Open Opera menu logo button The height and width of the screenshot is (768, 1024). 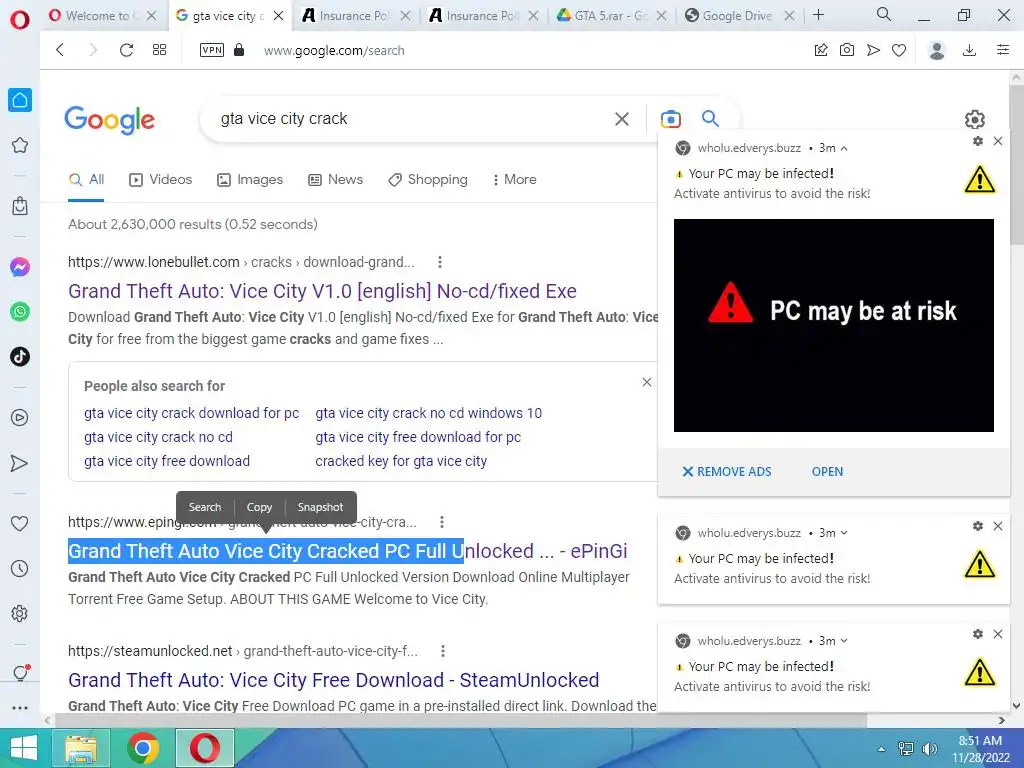(20, 19)
